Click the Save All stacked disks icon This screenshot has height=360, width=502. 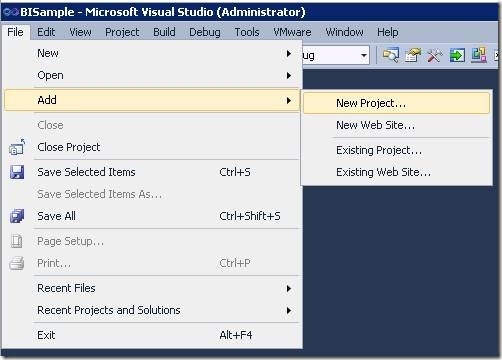pyautogui.click(x=17, y=216)
